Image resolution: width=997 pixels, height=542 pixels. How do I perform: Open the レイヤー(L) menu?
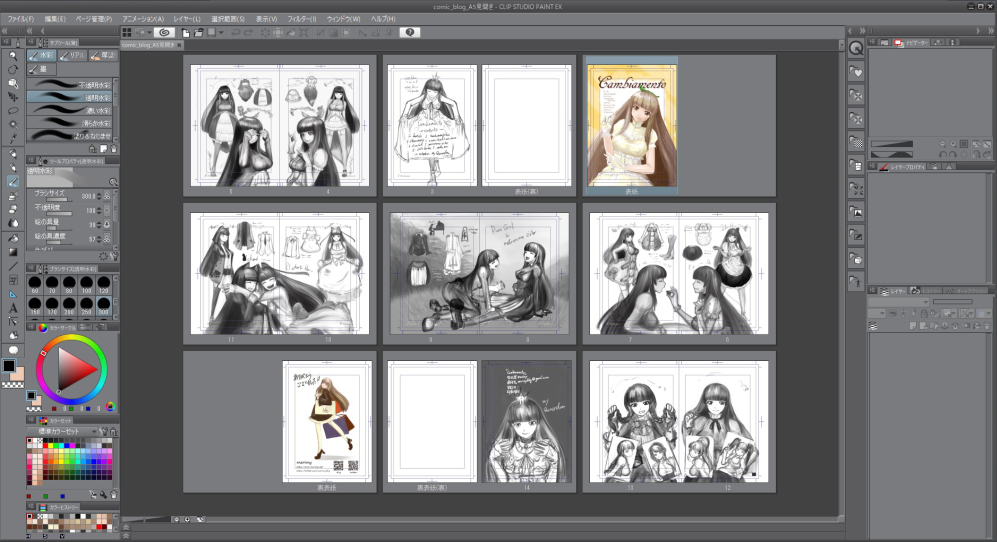coord(187,19)
